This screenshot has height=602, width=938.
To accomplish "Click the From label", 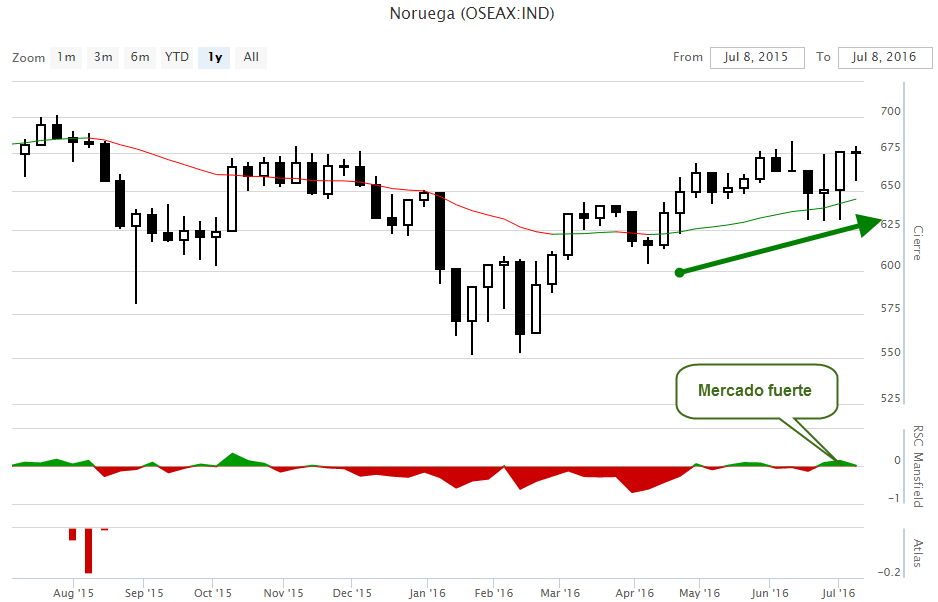I will coord(688,57).
